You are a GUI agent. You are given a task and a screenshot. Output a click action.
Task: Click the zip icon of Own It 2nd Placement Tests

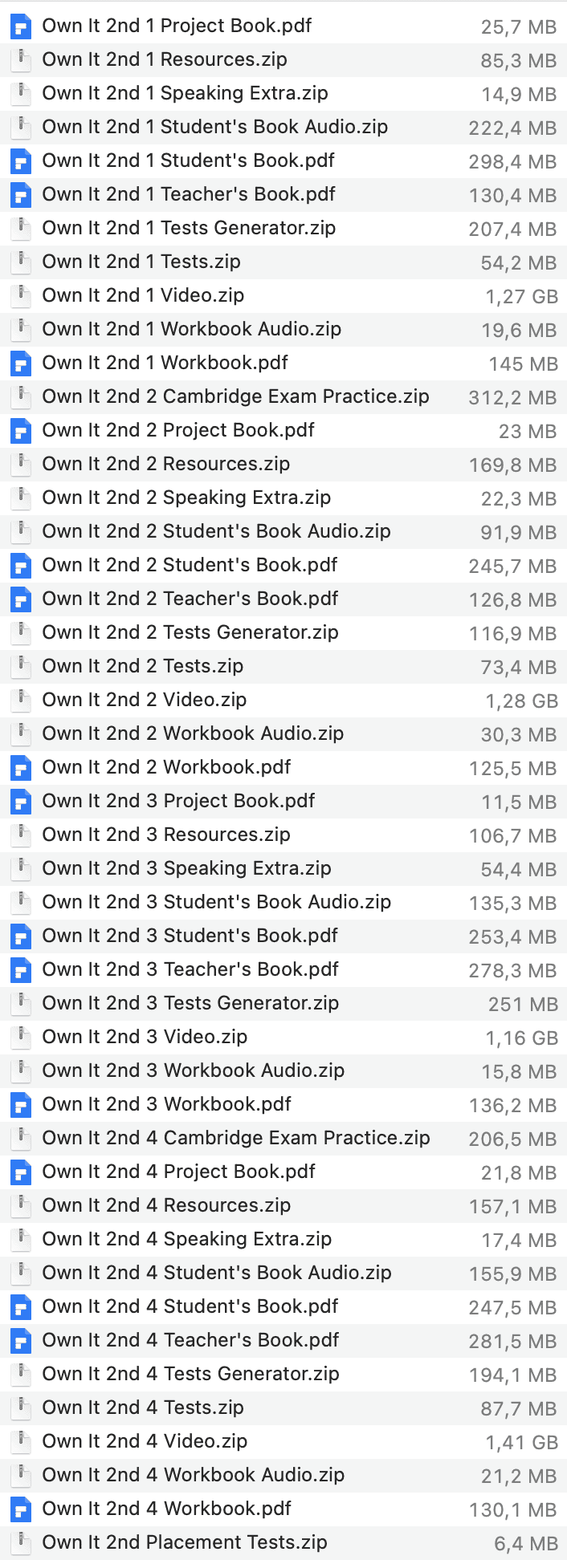click(20, 1543)
